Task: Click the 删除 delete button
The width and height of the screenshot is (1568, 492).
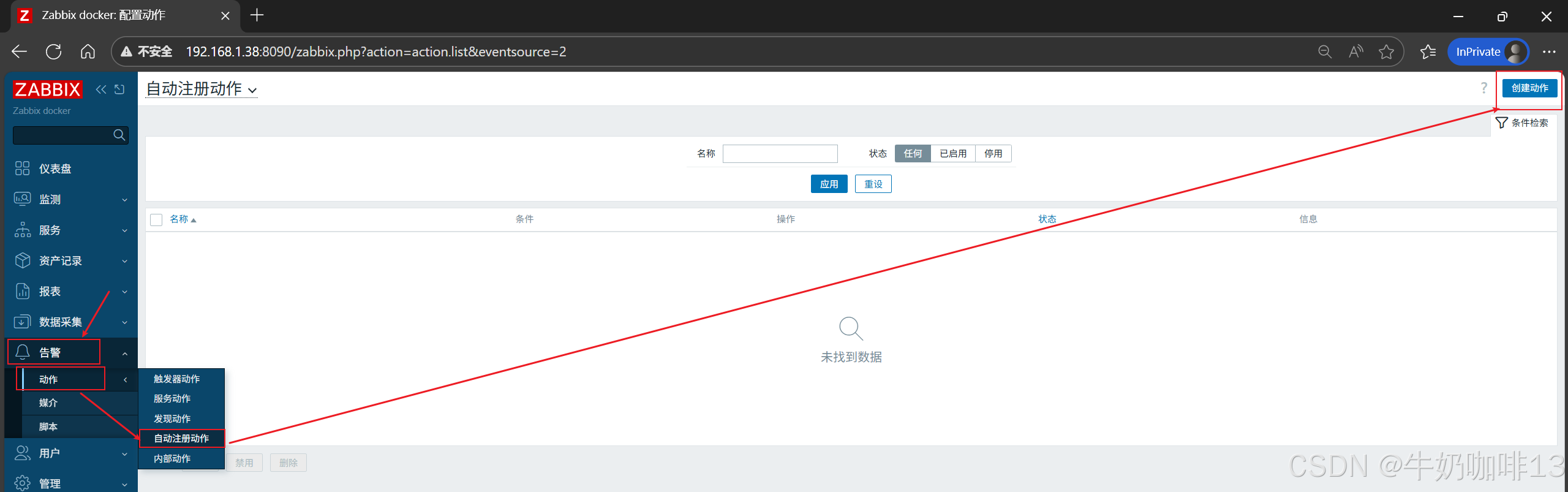Action: pos(288,463)
